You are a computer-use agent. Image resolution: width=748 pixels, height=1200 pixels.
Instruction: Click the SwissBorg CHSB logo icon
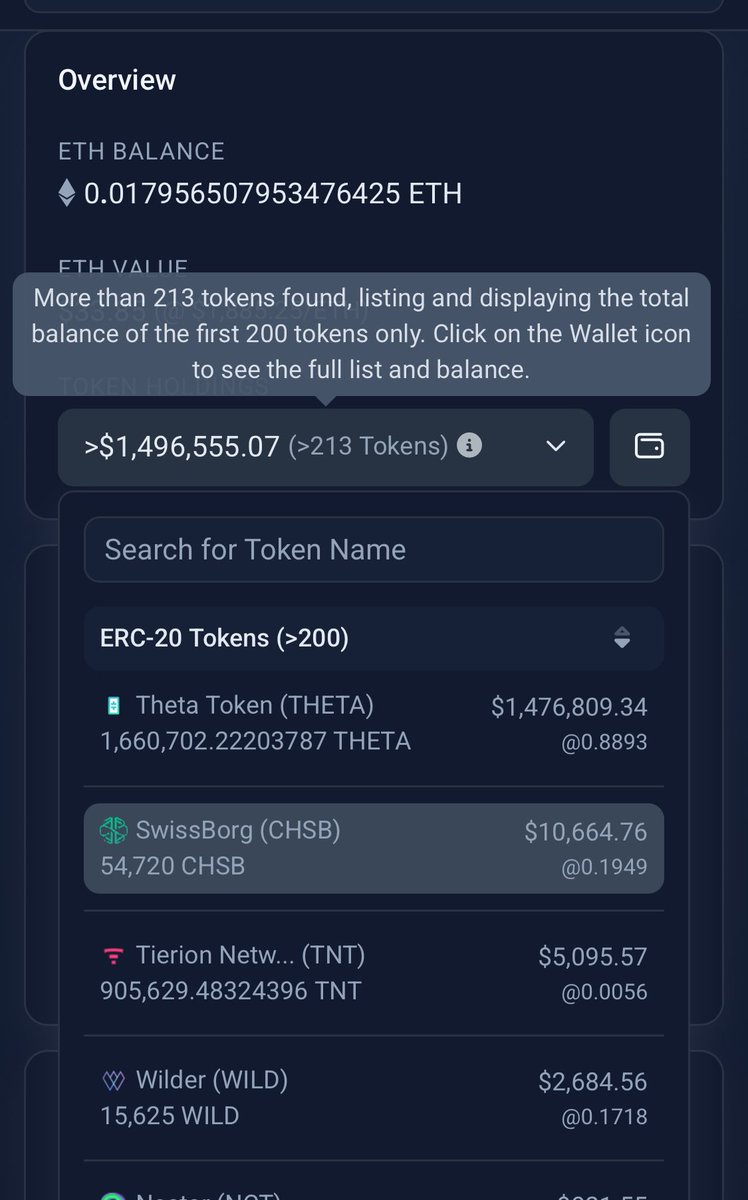tap(113, 831)
